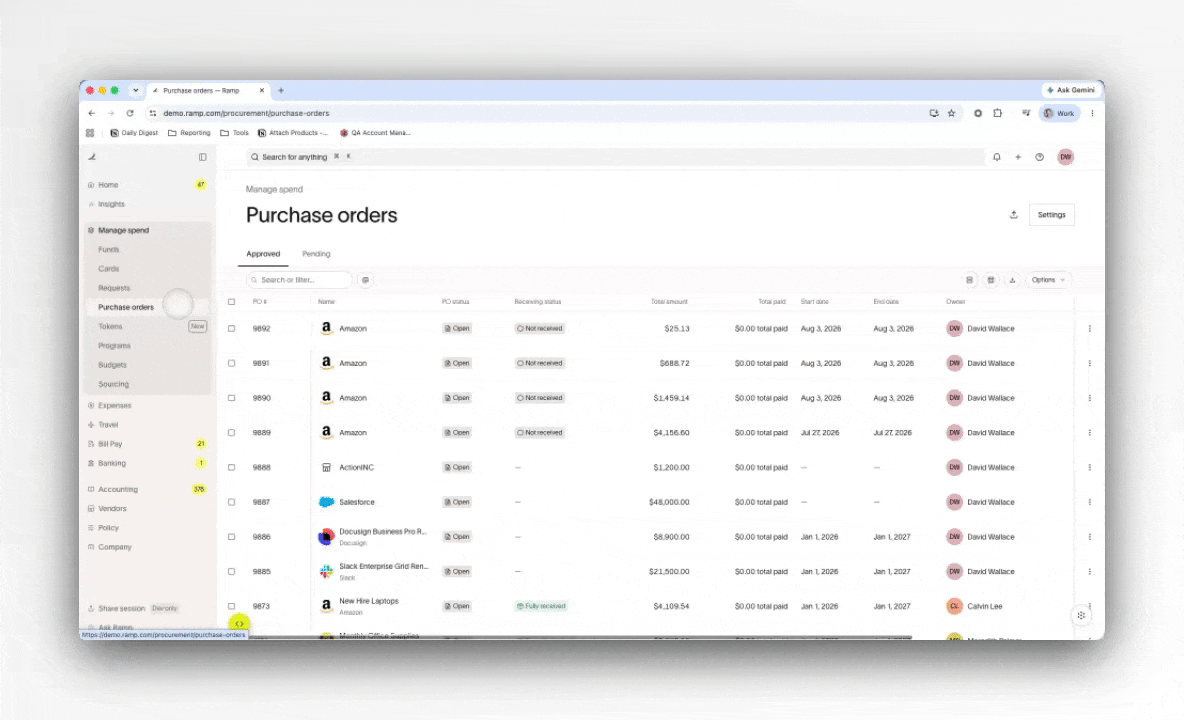Switch to the Pending tab
Viewport: 1184px width, 720px height.
coord(316,254)
